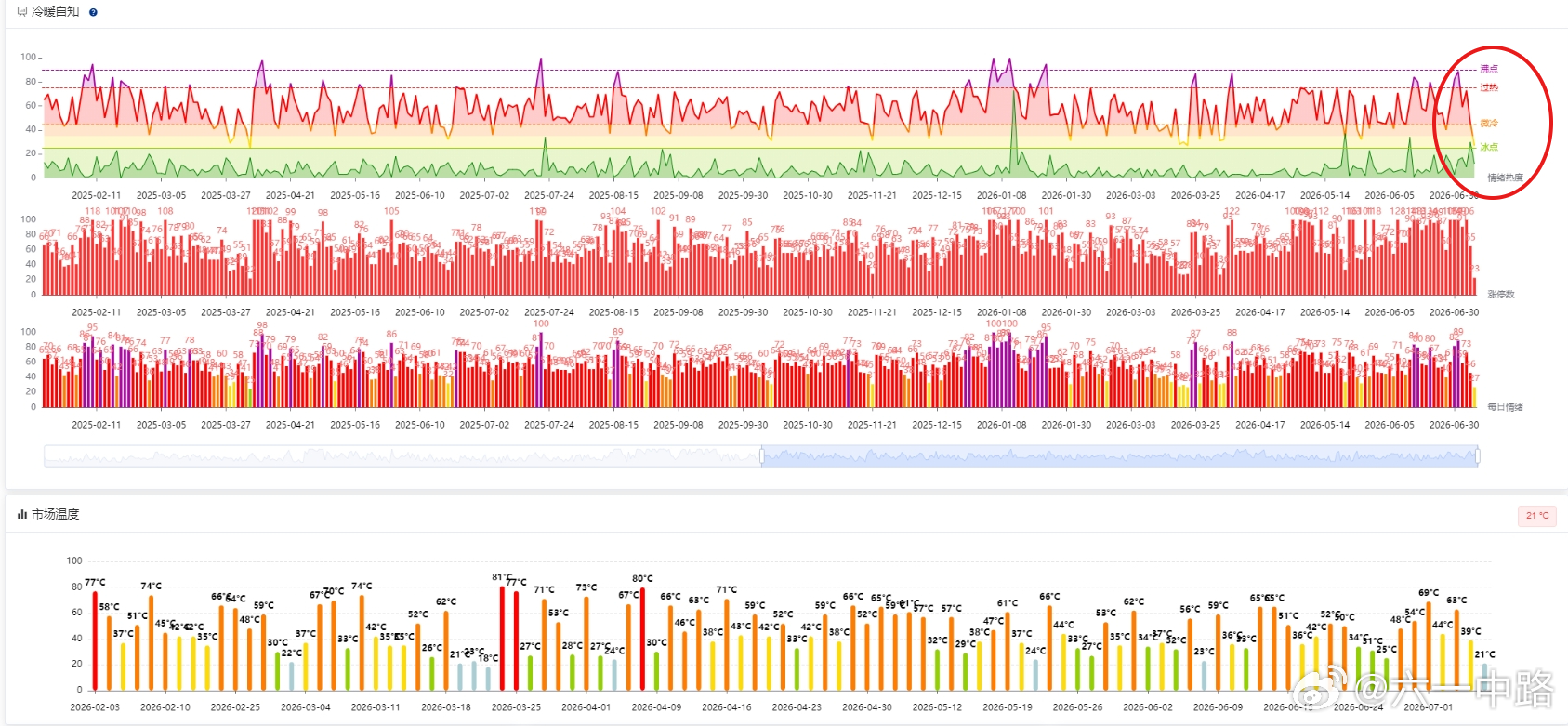
Task: Click the 微冷 threshold label
Action: click(x=1489, y=123)
